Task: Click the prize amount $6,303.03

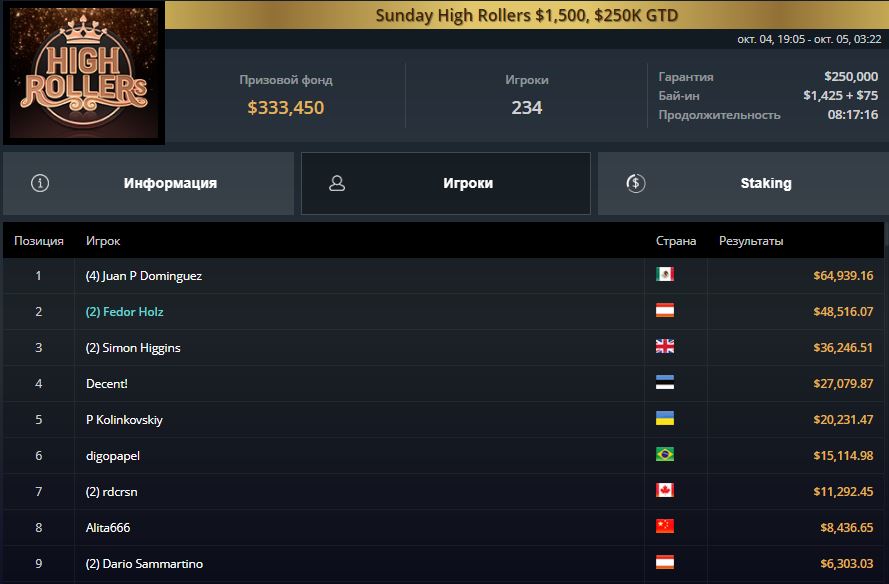Action: click(846, 564)
